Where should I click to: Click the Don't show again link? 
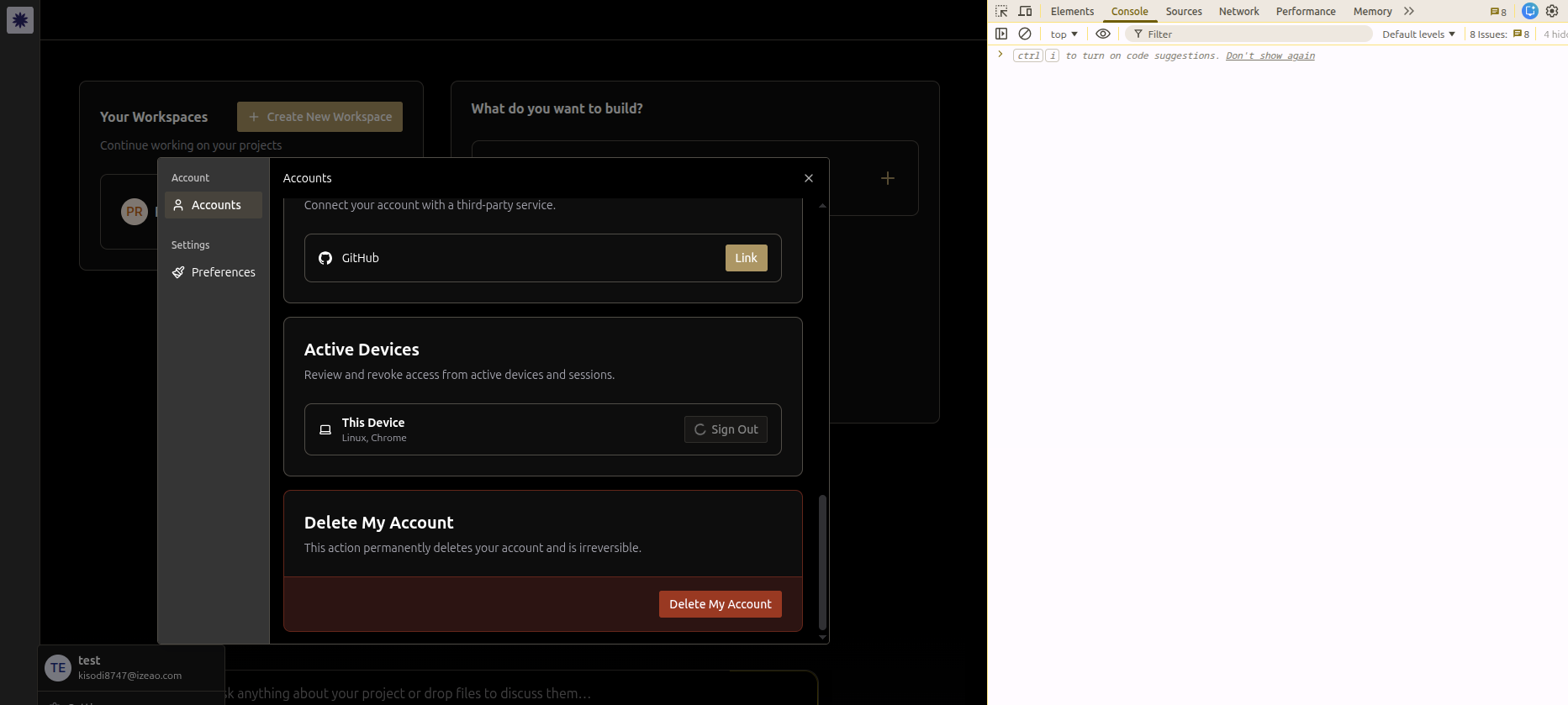point(1270,55)
